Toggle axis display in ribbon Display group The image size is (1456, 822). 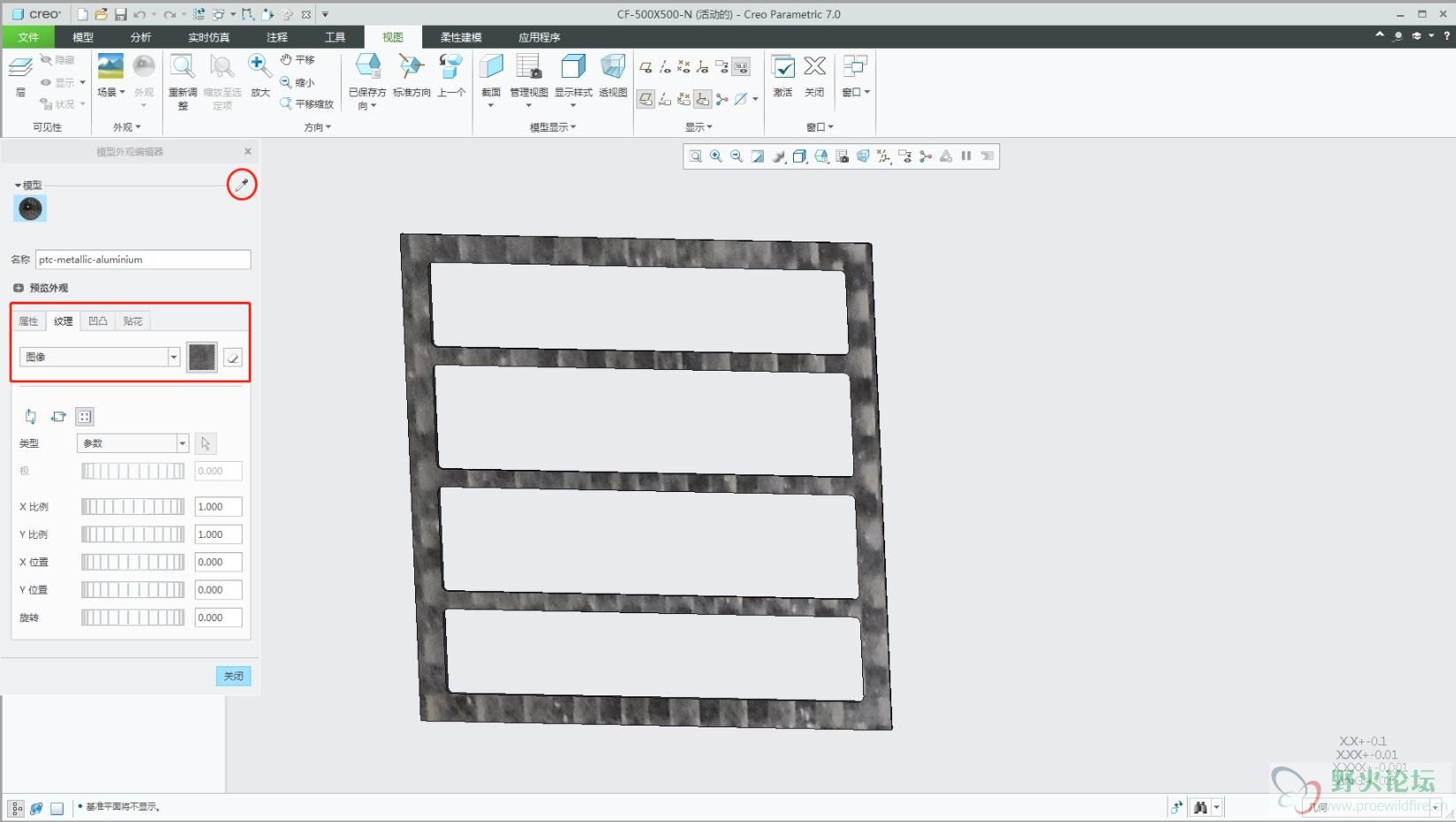coord(665,66)
